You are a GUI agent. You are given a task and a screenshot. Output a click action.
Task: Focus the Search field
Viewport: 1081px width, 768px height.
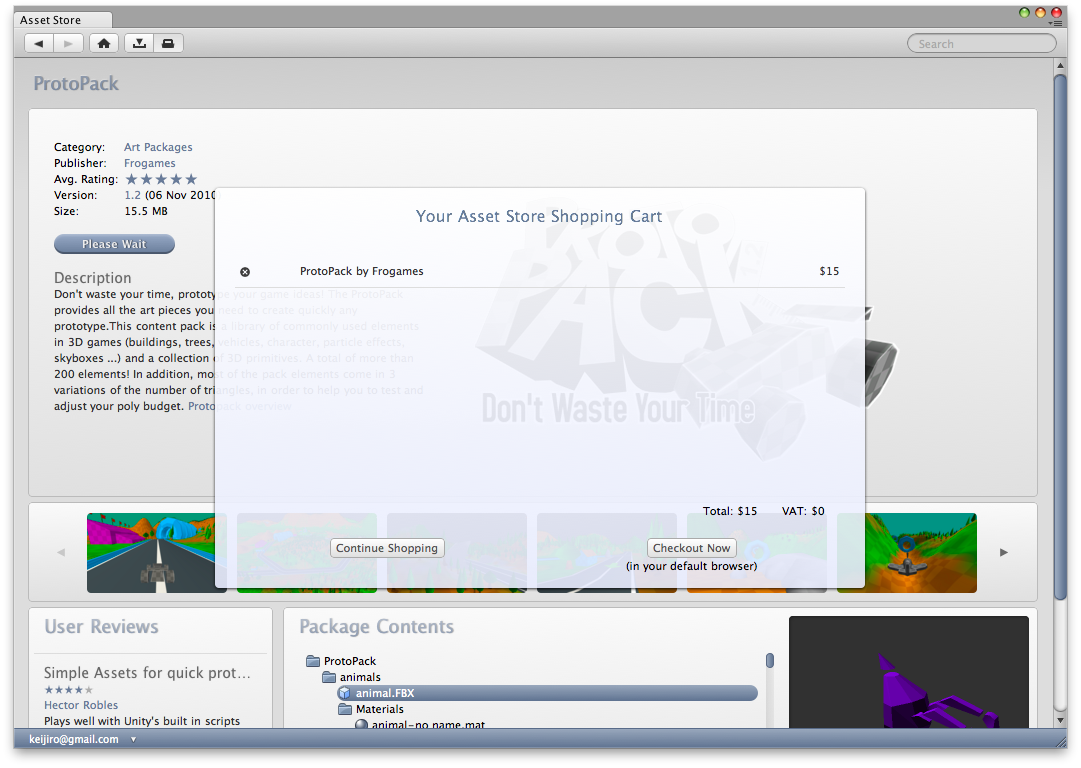[x=982, y=43]
